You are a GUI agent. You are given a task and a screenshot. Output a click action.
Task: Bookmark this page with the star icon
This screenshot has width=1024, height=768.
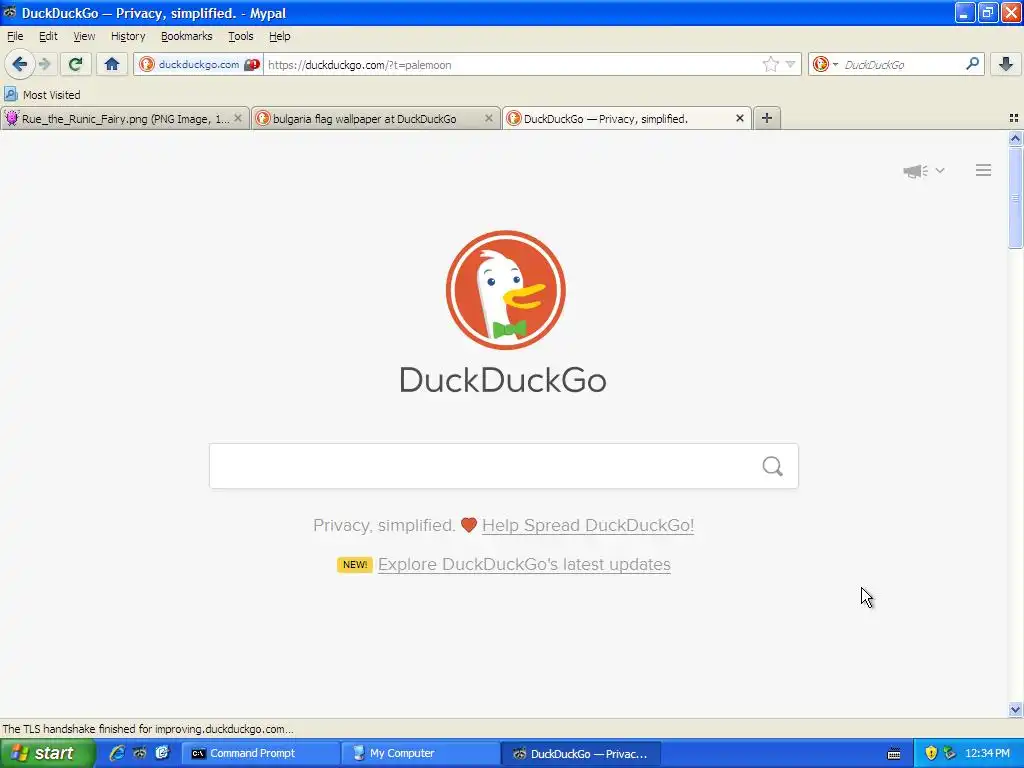click(771, 64)
